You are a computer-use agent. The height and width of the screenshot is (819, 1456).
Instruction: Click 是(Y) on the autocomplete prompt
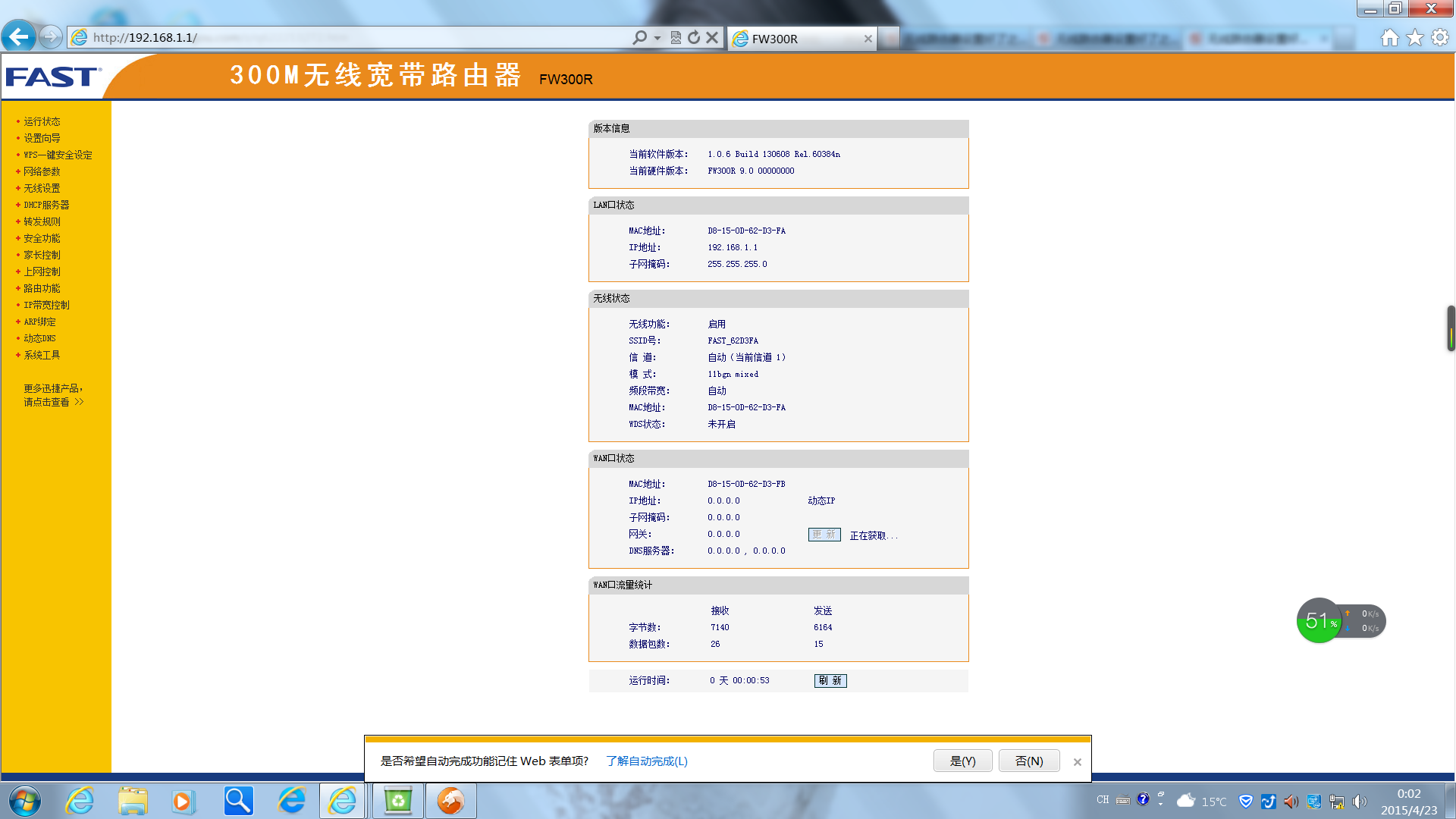point(962,761)
